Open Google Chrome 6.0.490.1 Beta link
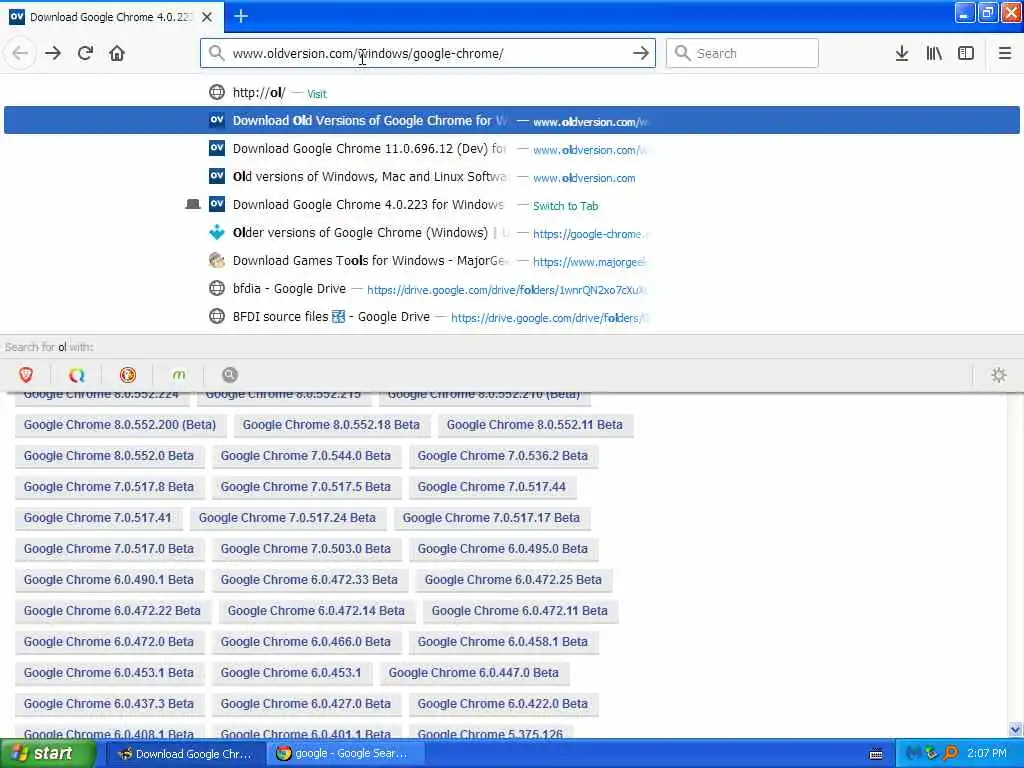Image resolution: width=1024 pixels, height=768 pixels. tap(109, 580)
